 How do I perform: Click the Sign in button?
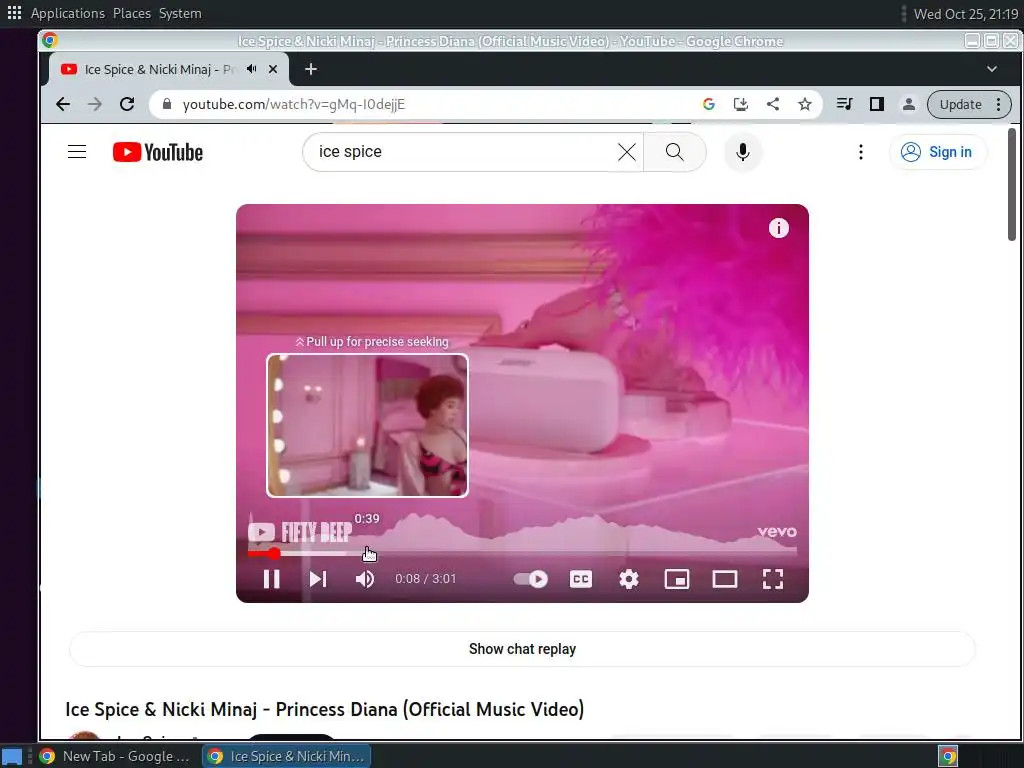pyautogui.click(x=938, y=152)
